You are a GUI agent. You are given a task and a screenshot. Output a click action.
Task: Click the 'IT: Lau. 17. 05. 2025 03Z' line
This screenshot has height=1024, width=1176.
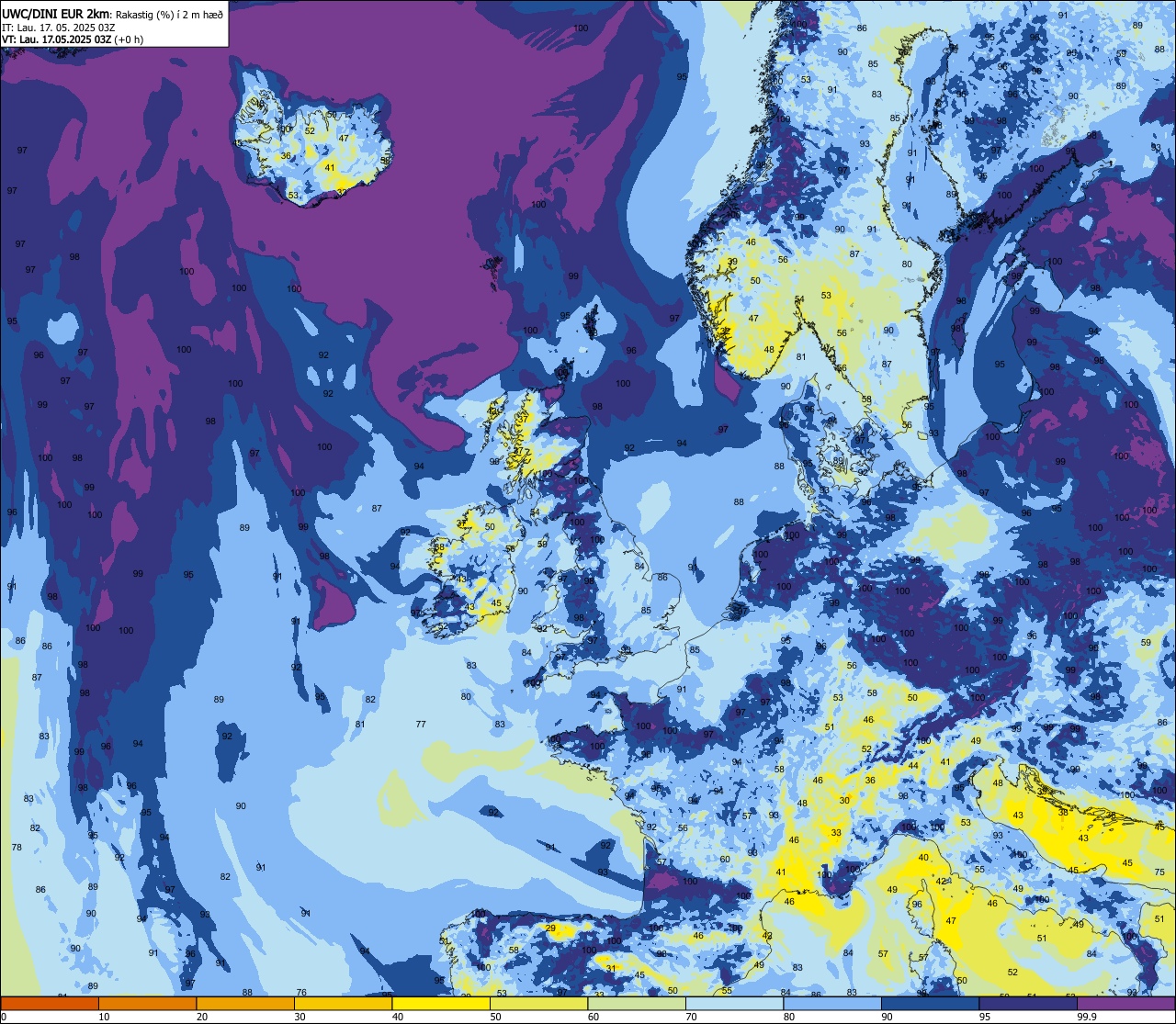pos(58,28)
